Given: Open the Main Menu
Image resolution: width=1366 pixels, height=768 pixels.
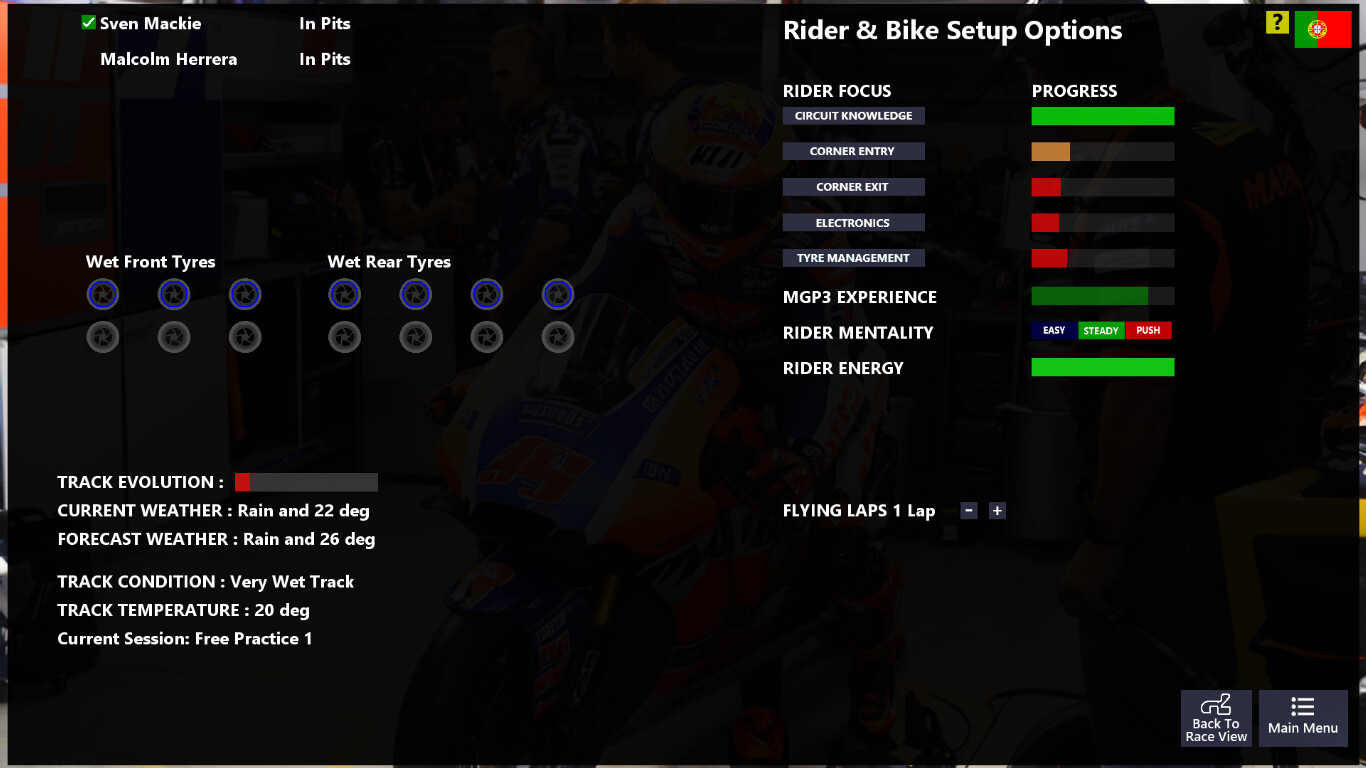Looking at the screenshot, I should pos(1303,718).
